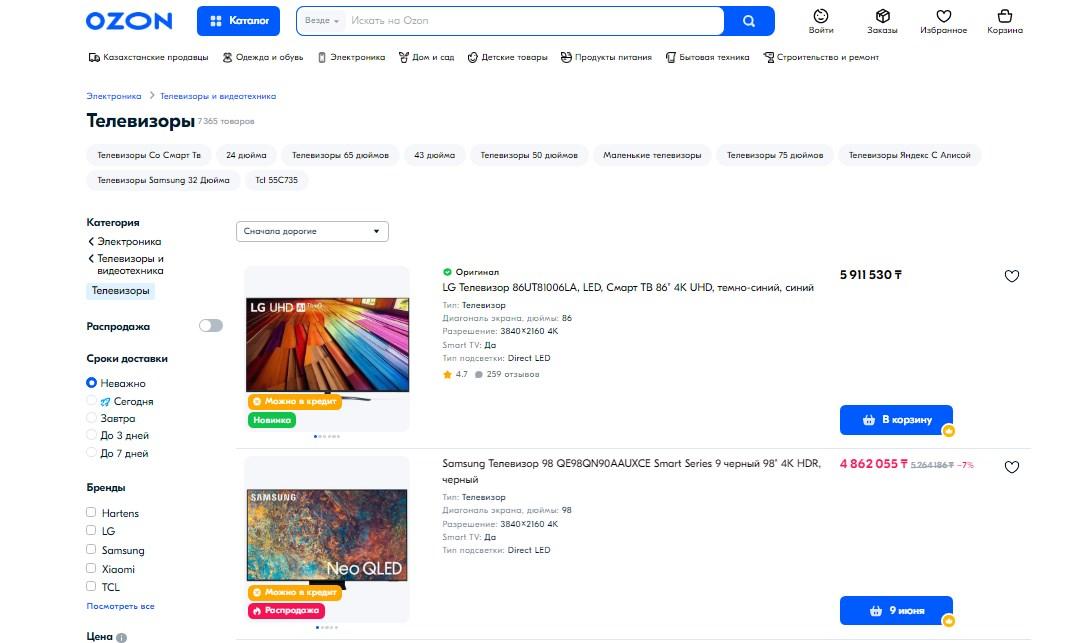Select Сегодня delivery option
This screenshot has height=643, width=1091.
[x=91, y=401]
